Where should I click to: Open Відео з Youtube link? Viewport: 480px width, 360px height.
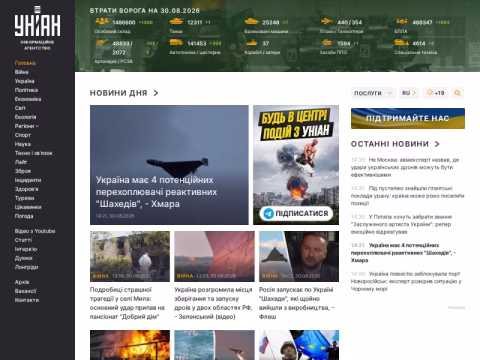tap(35, 231)
